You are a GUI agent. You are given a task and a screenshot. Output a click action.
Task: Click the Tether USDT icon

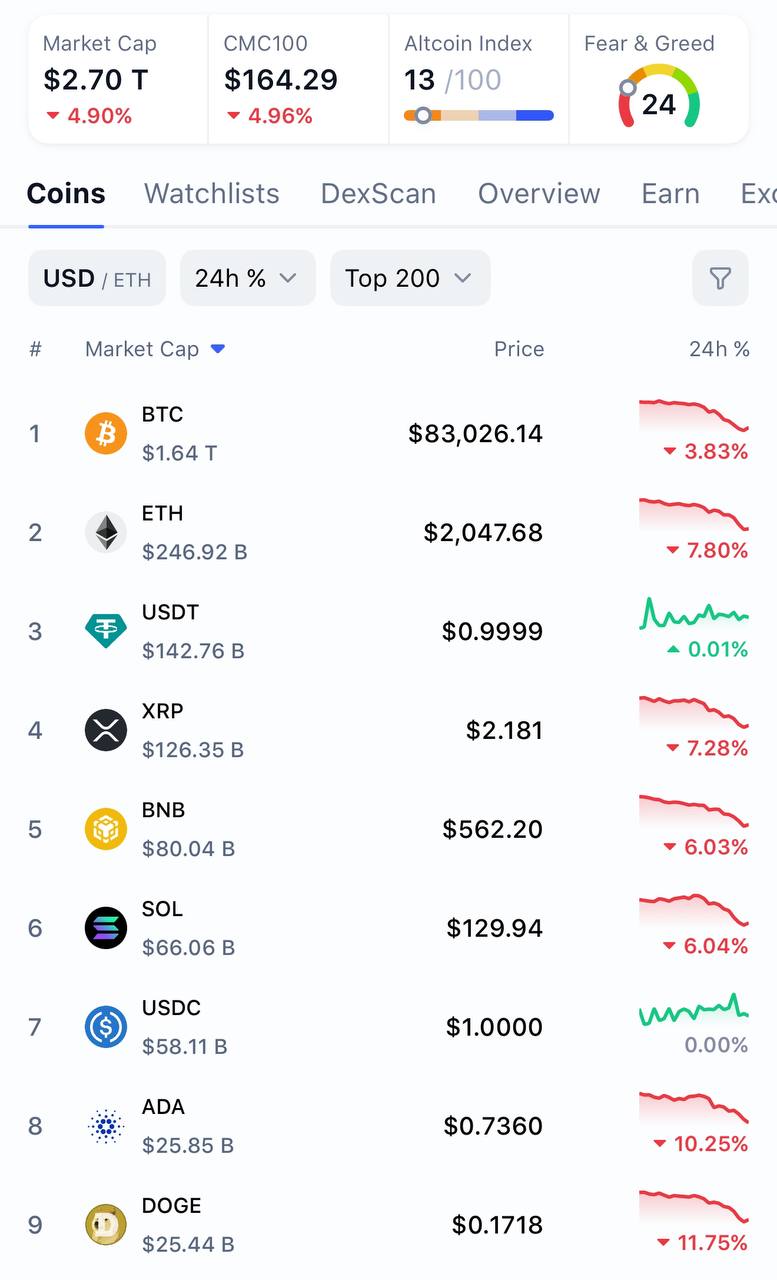point(105,631)
